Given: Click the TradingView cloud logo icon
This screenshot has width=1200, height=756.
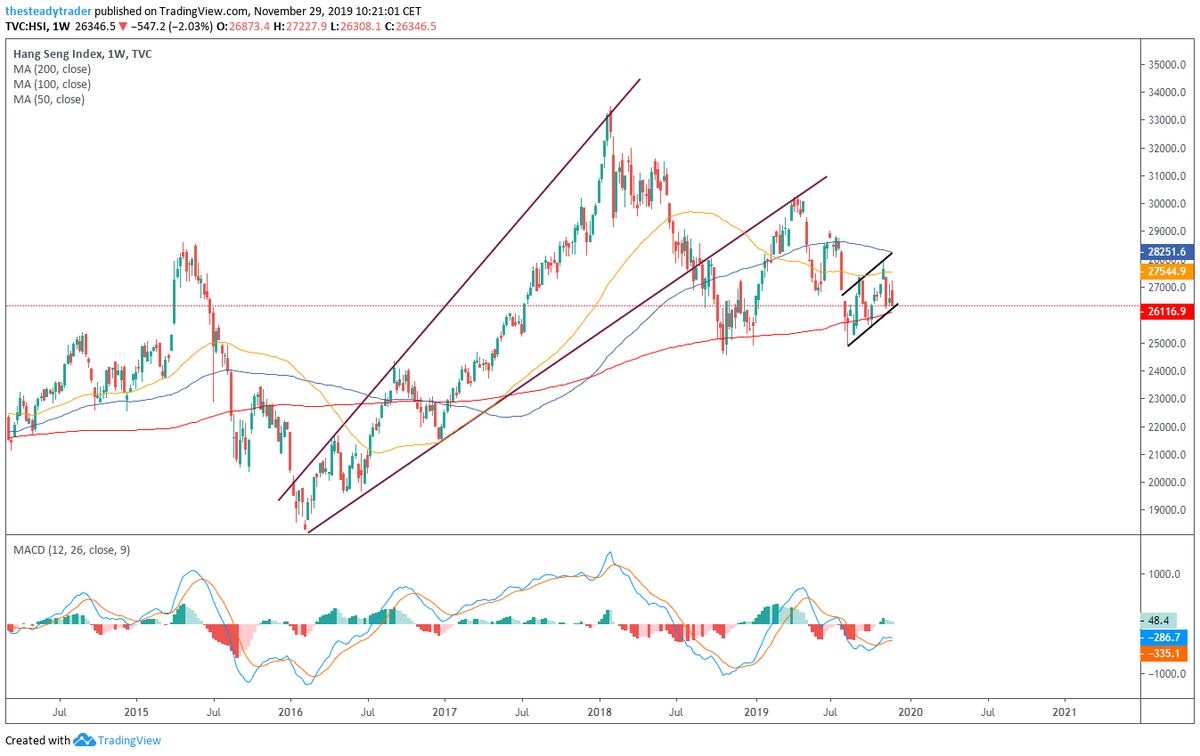Looking at the screenshot, I should pos(85,740).
